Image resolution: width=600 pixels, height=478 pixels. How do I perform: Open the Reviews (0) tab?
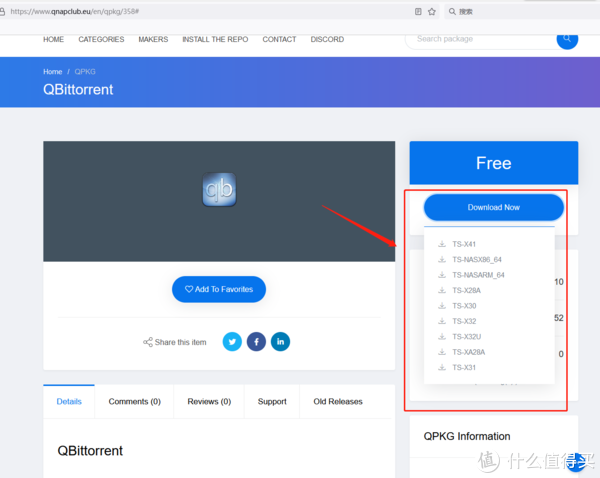coord(209,401)
